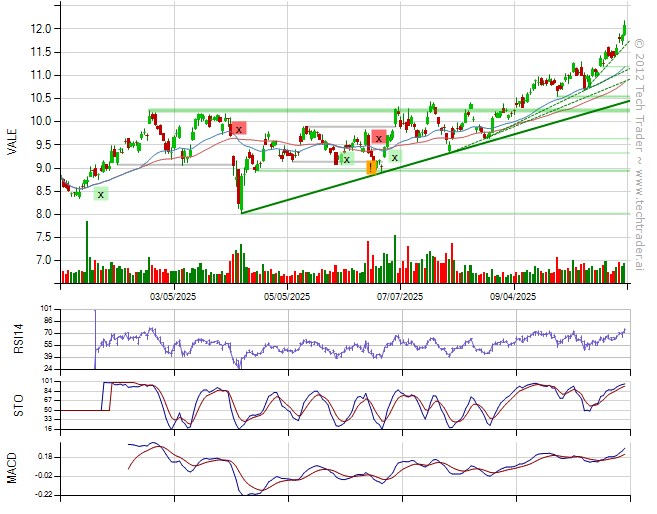The width and height of the screenshot is (657, 514).
Task: Click the 03/05/2025 date label
Action: [170, 296]
